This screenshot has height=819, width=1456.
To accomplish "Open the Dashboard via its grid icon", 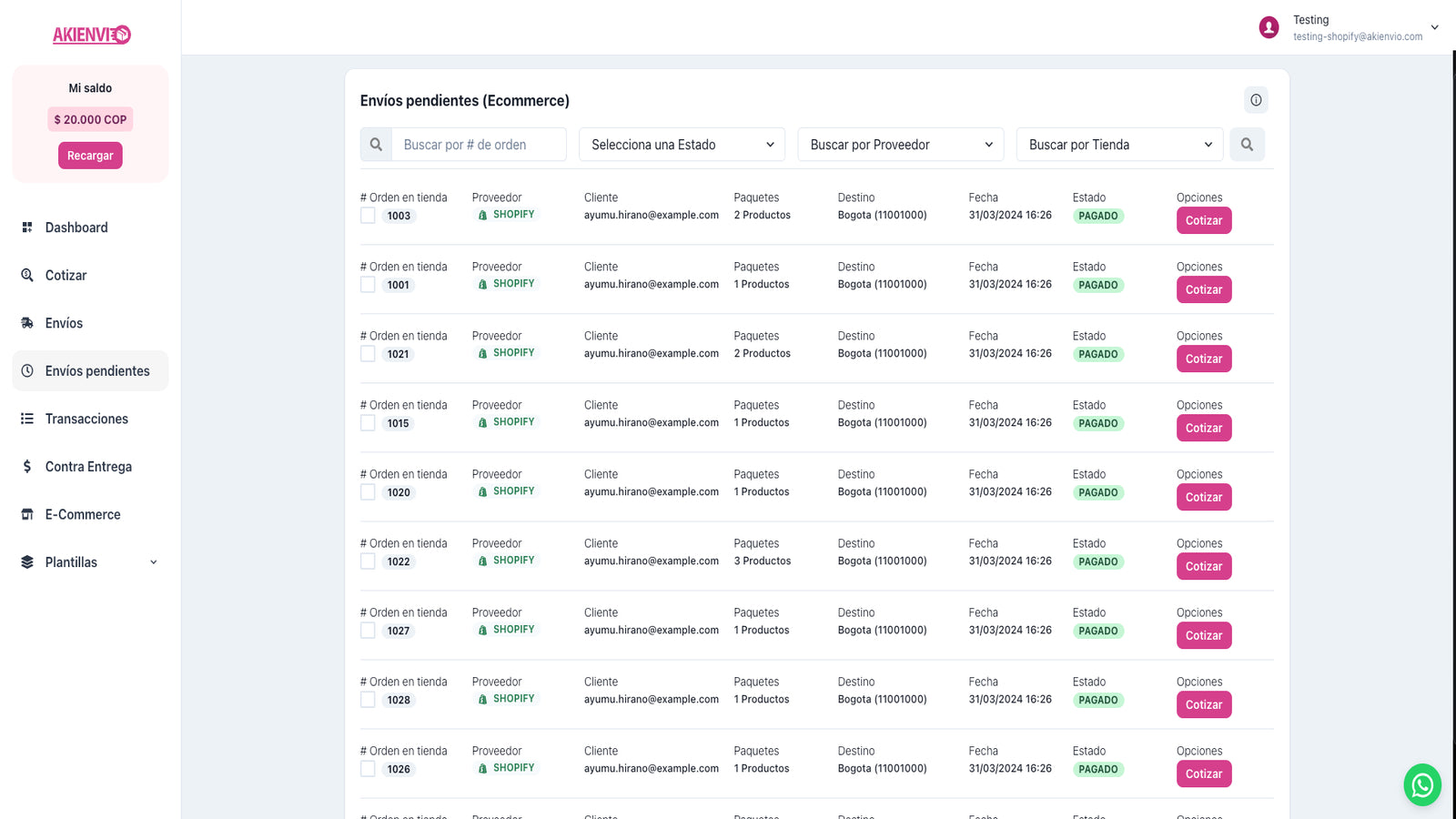I will (x=27, y=227).
